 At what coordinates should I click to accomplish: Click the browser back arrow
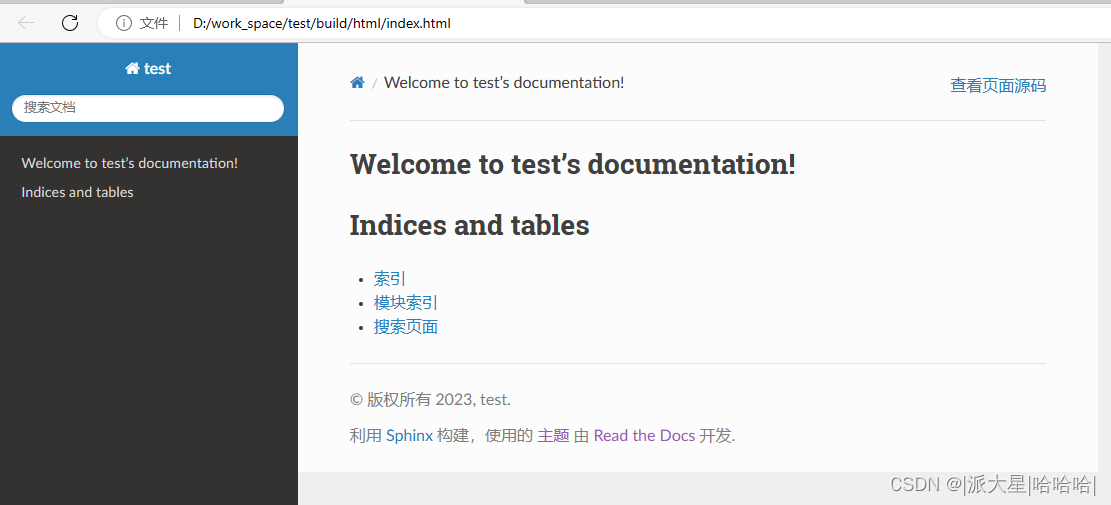click(x=26, y=23)
